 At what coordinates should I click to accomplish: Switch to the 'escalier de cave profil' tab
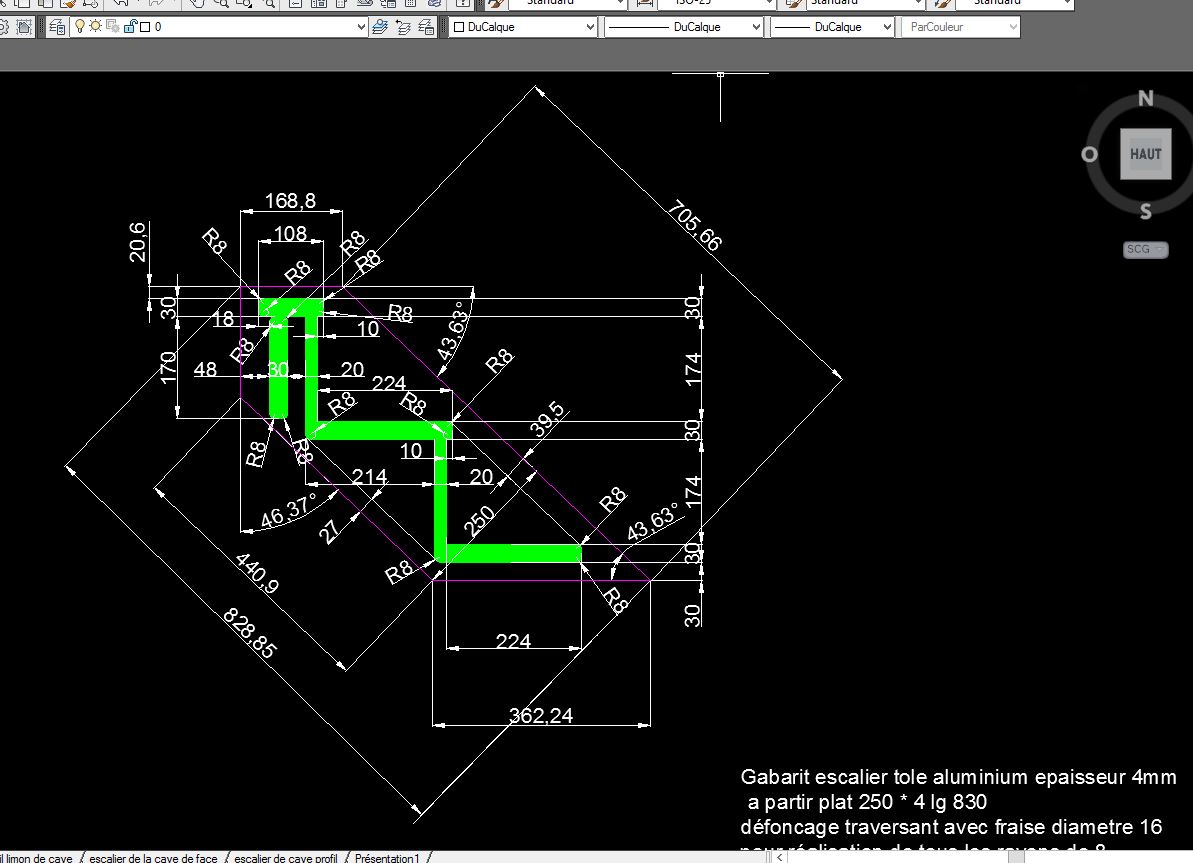click(285, 858)
